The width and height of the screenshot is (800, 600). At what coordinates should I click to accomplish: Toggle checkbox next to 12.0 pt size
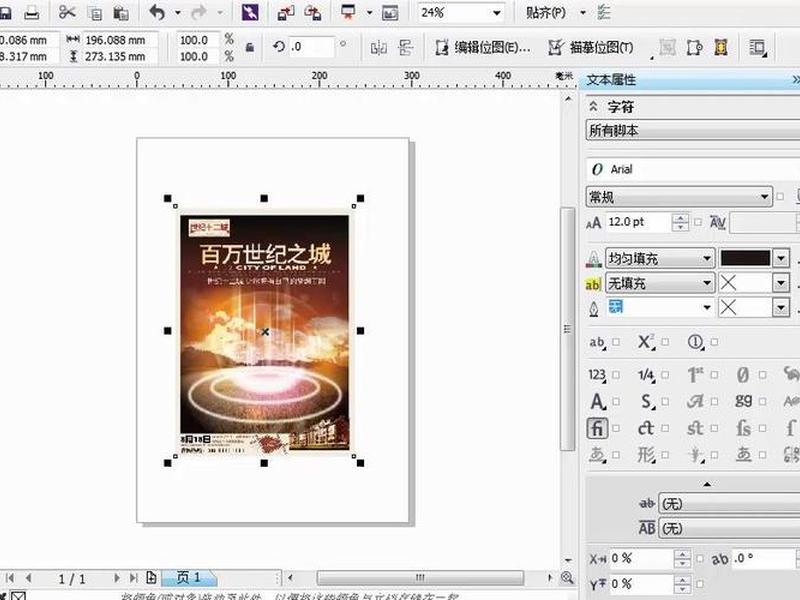click(698, 222)
